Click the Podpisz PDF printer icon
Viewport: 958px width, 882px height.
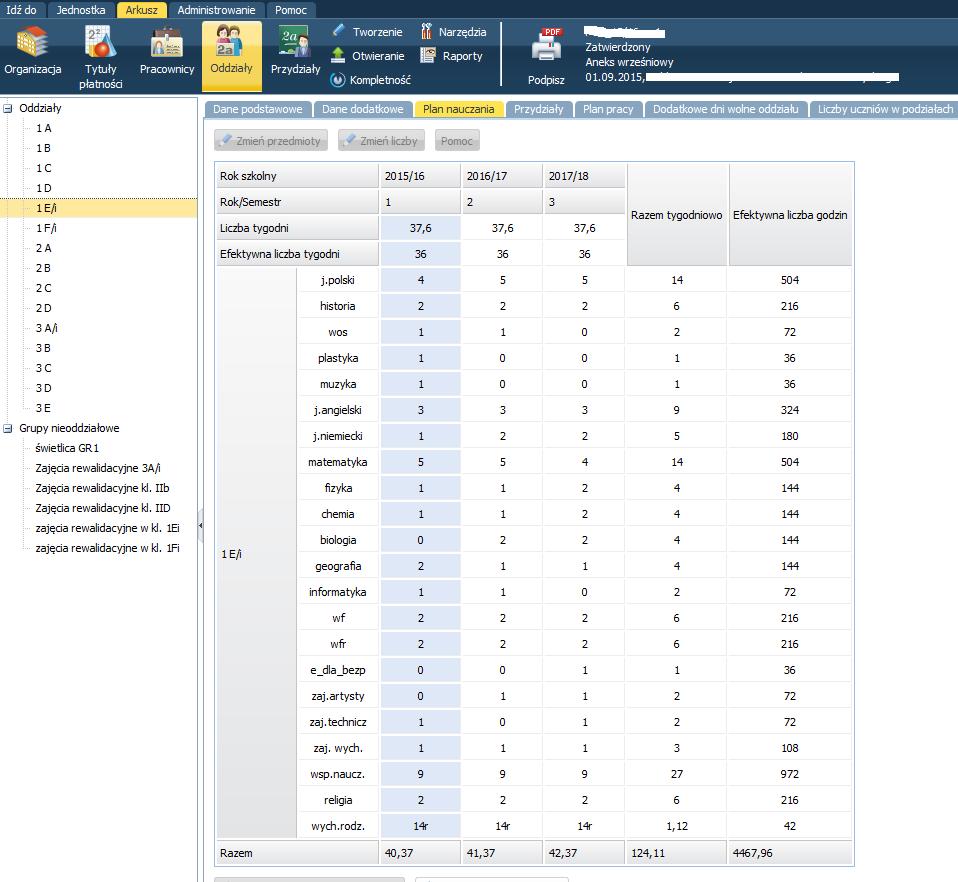tap(546, 46)
